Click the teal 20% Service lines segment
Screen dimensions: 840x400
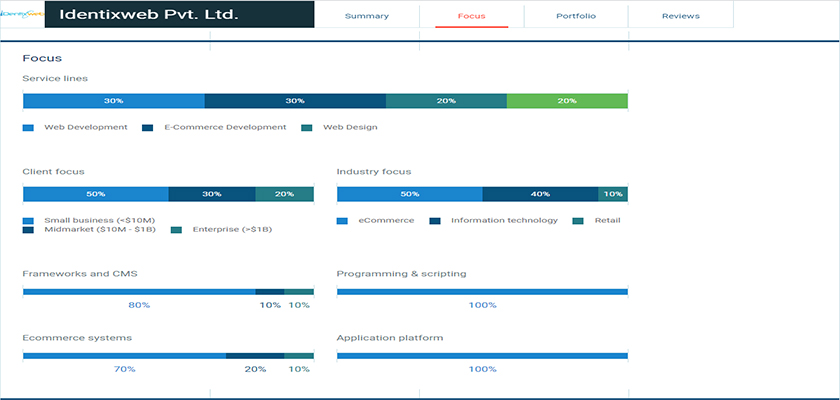446,101
